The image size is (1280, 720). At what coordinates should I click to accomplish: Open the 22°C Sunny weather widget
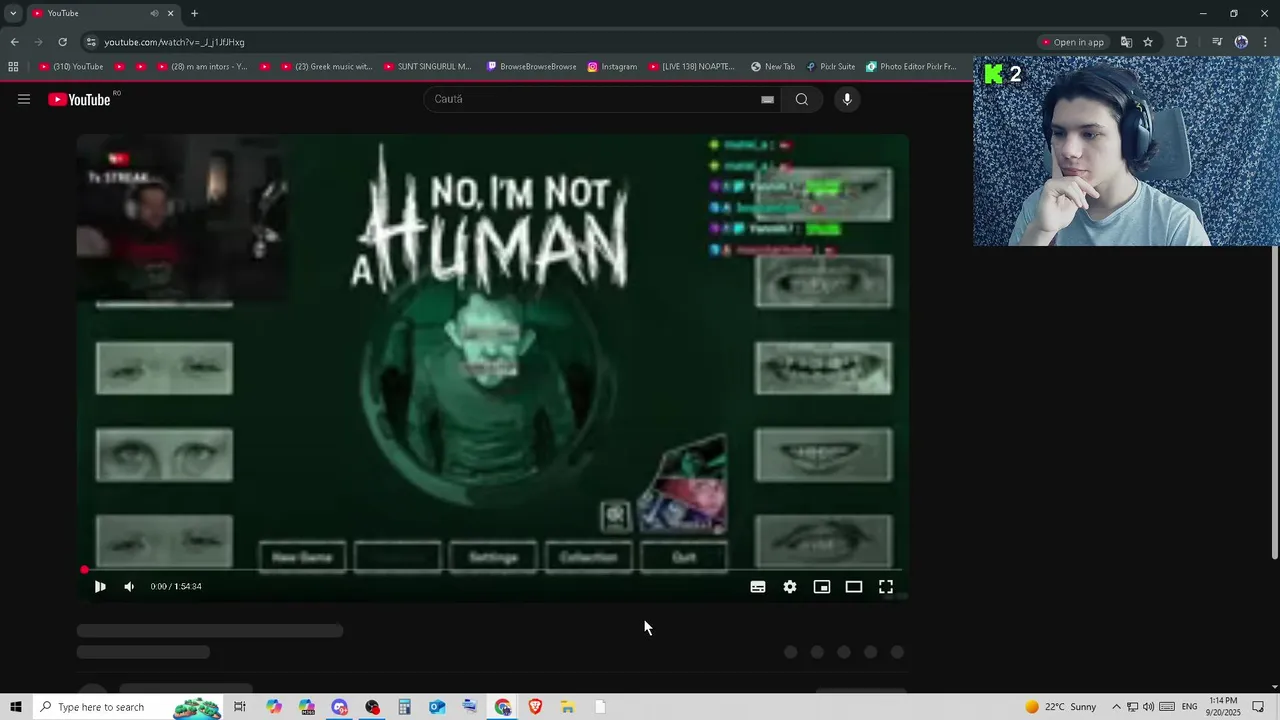pyautogui.click(x=1061, y=707)
